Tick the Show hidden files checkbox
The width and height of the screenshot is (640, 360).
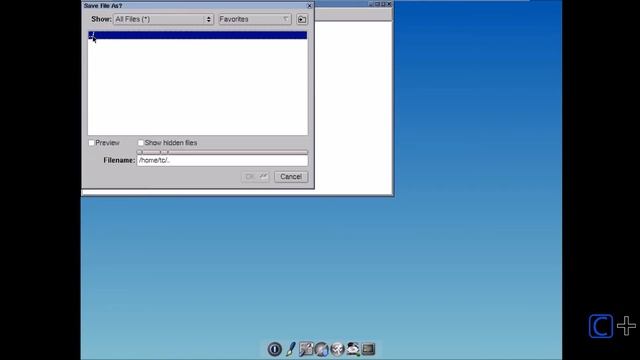(140, 143)
